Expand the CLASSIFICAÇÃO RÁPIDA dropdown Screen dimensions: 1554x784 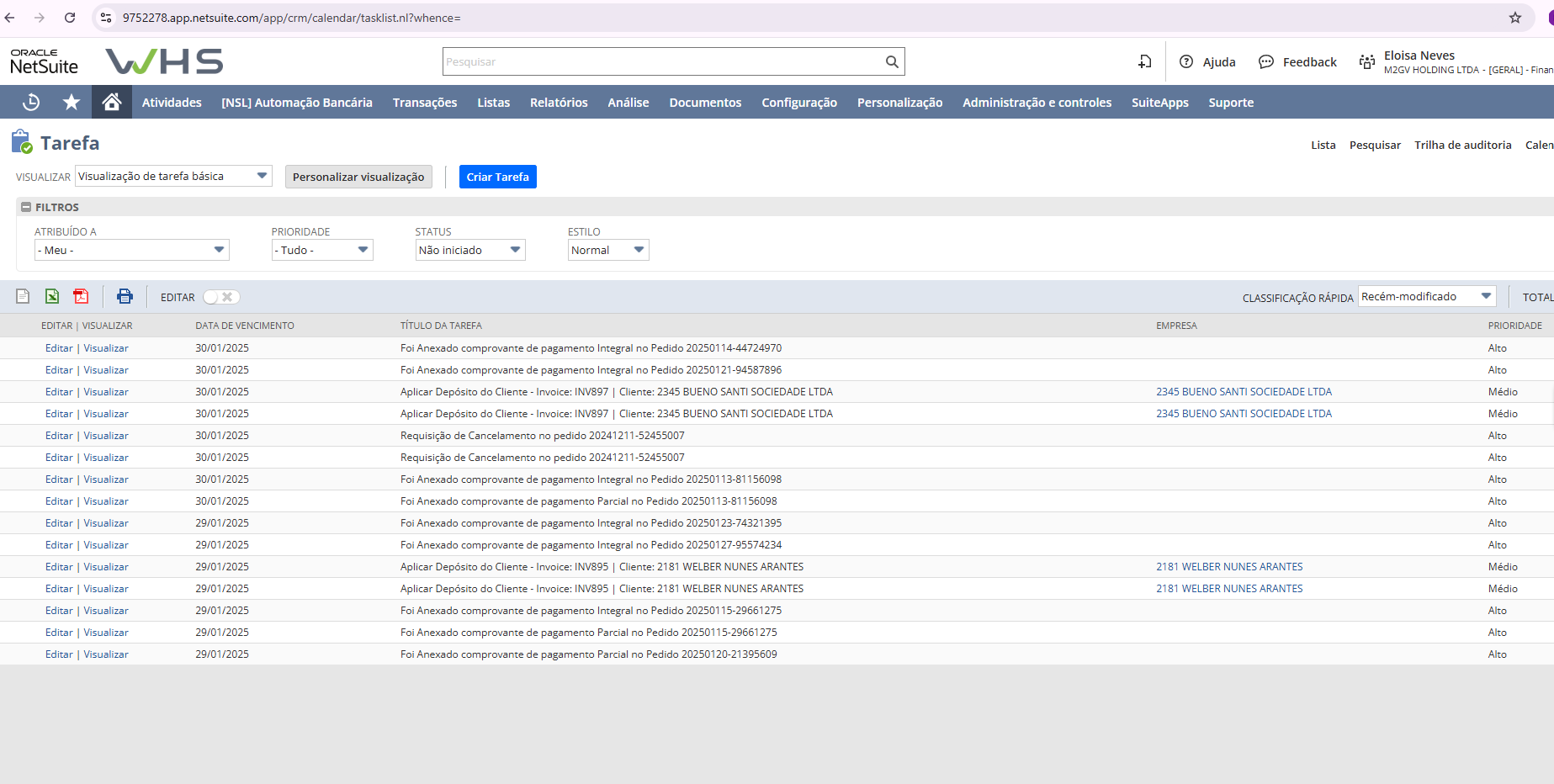coord(1426,296)
